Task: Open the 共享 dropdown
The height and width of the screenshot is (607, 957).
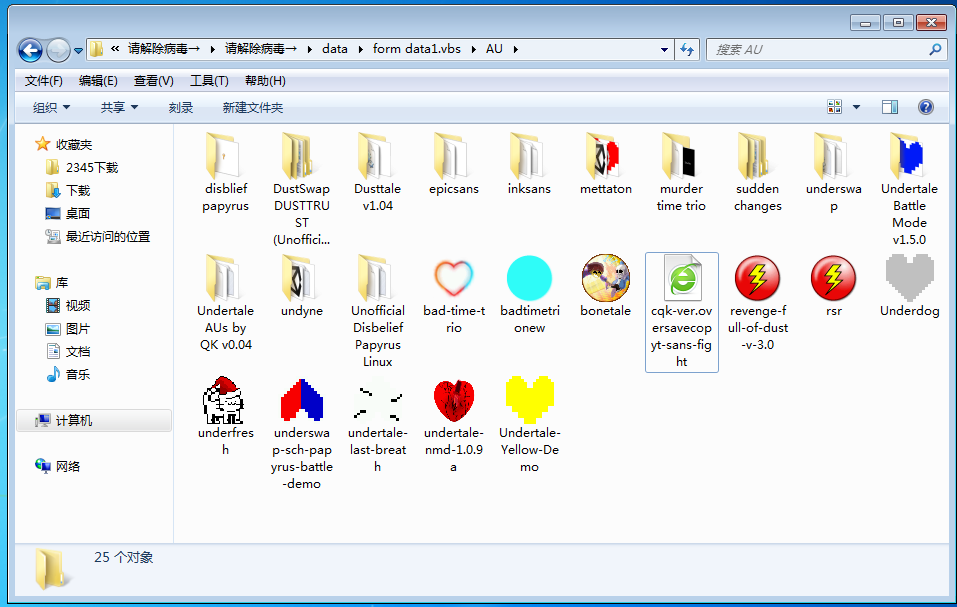Action: (x=119, y=107)
